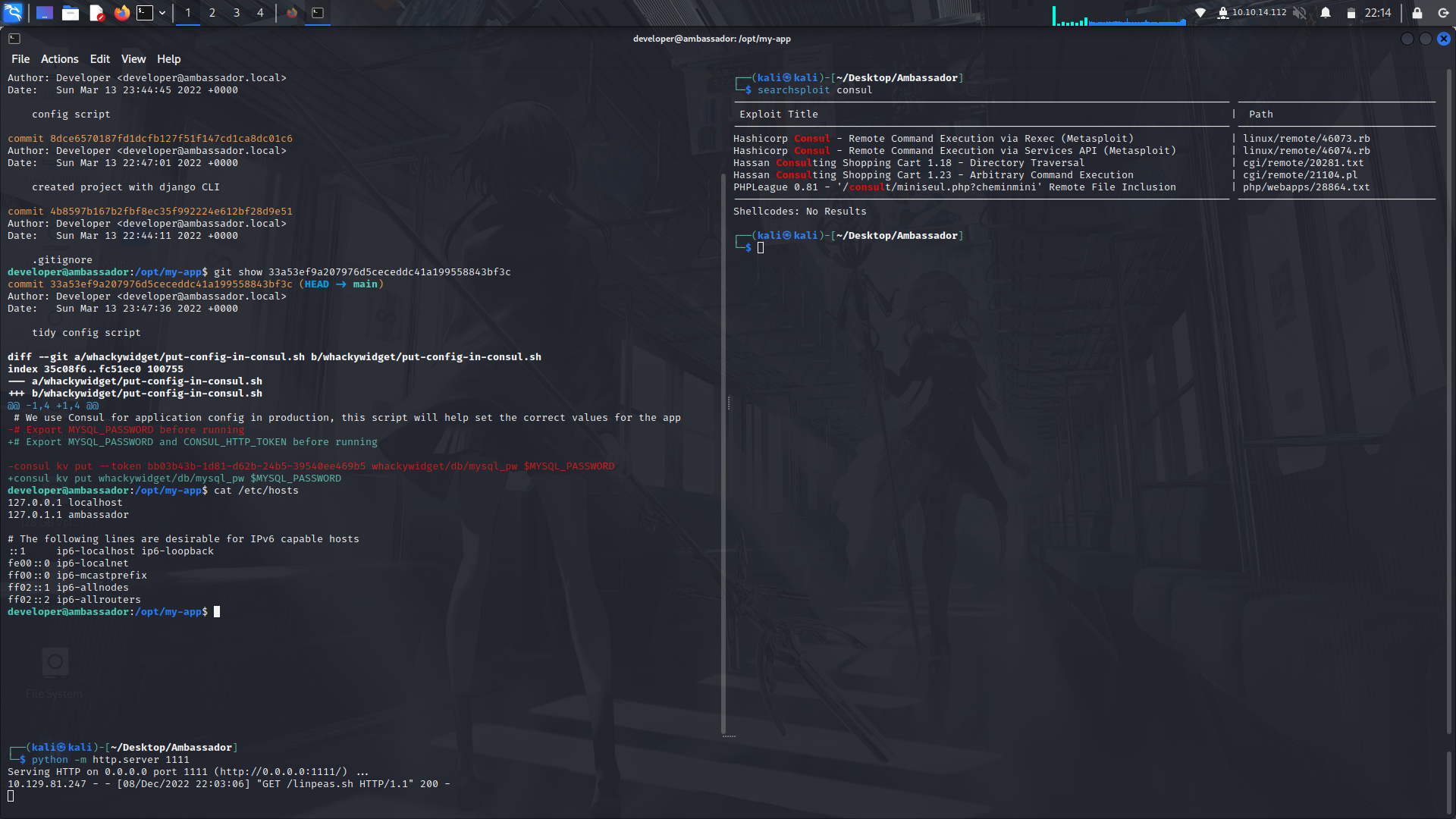Viewport: 1456px width, 819px height.
Task: Click the logout icon at top right
Action: (1442, 13)
